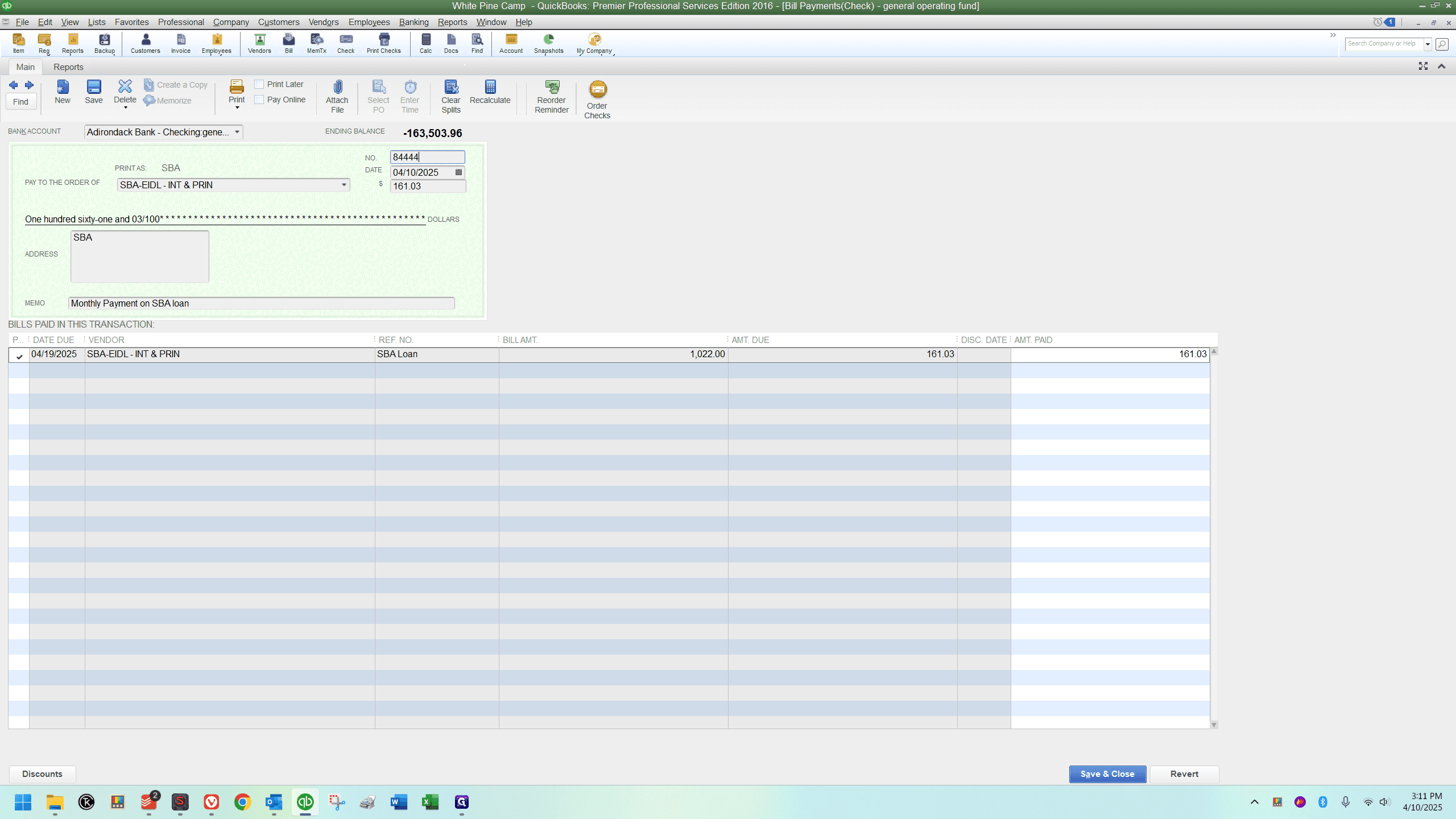
Task: Show hidden system tray icons
Action: (x=1255, y=802)
